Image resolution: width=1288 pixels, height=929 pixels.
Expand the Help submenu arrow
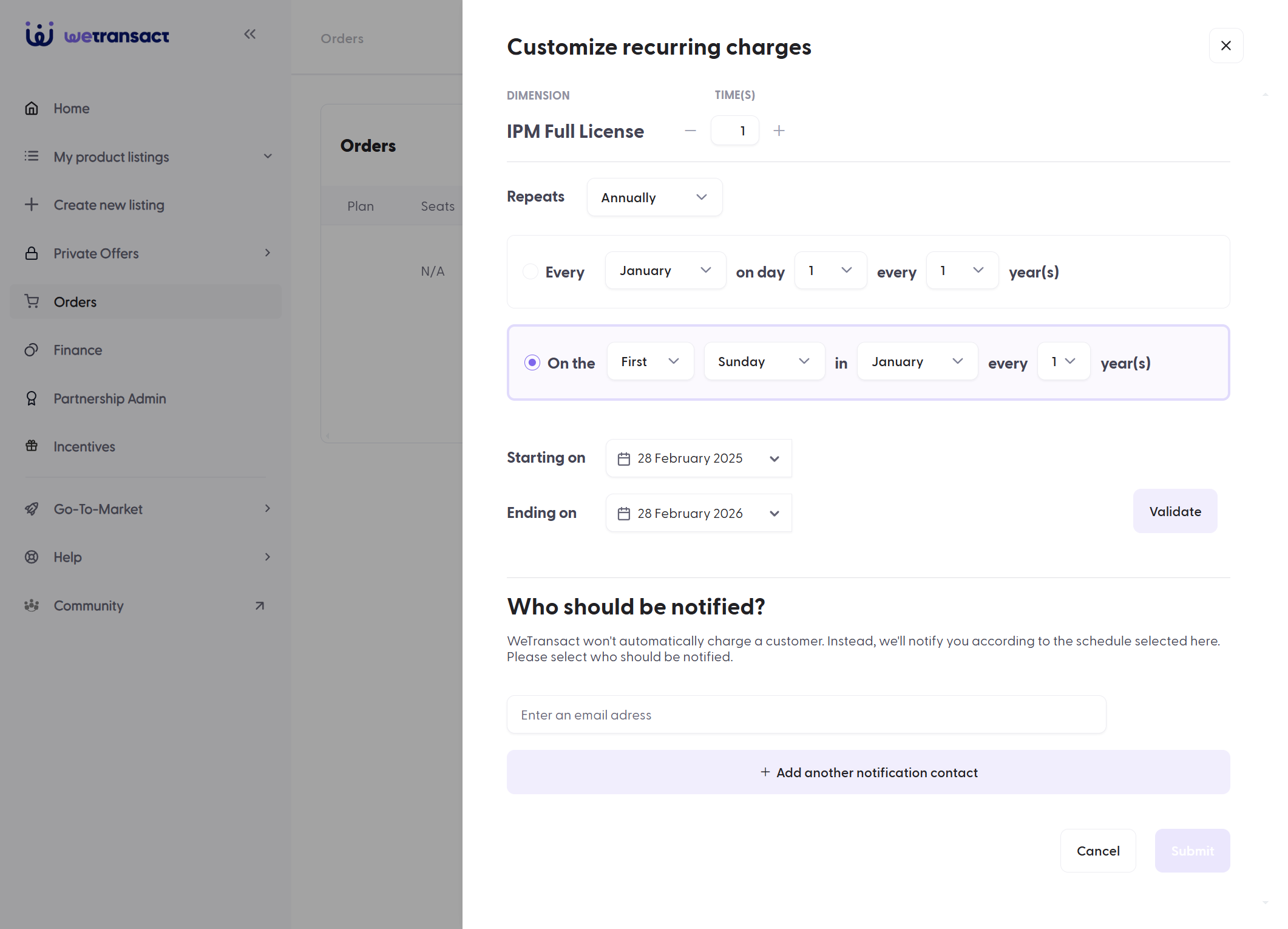pos(268,557)
